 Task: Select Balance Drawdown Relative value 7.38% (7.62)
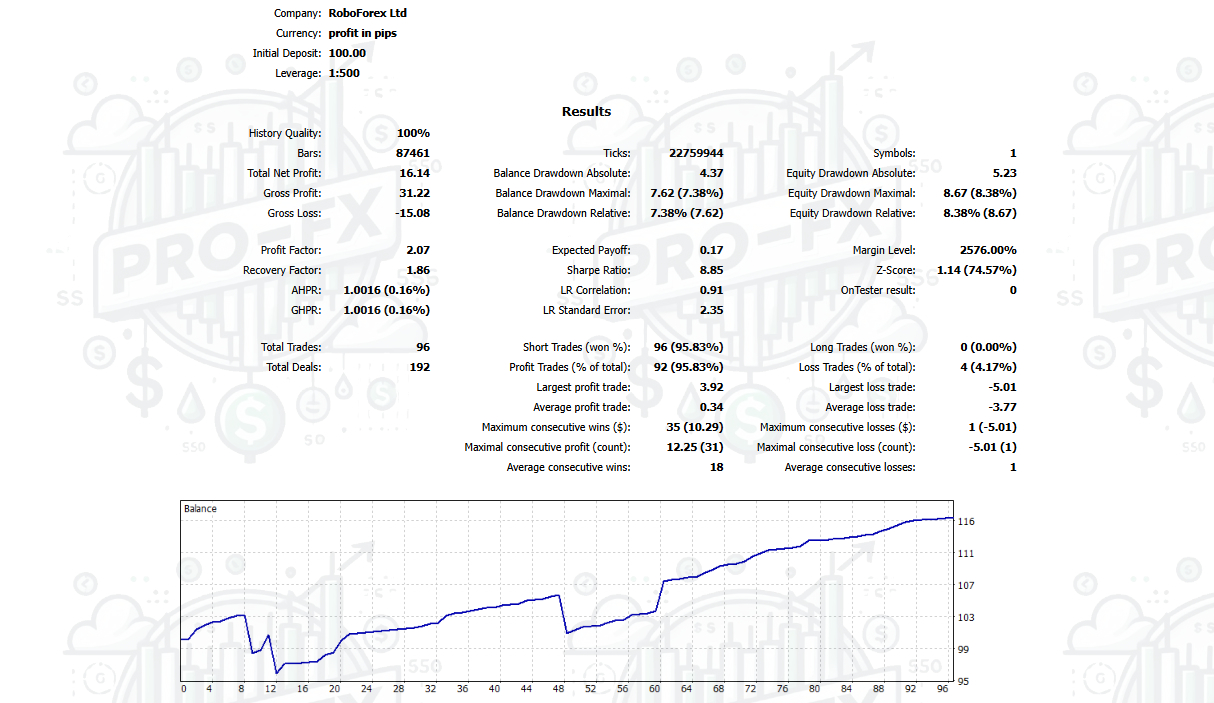click(686, 213)
